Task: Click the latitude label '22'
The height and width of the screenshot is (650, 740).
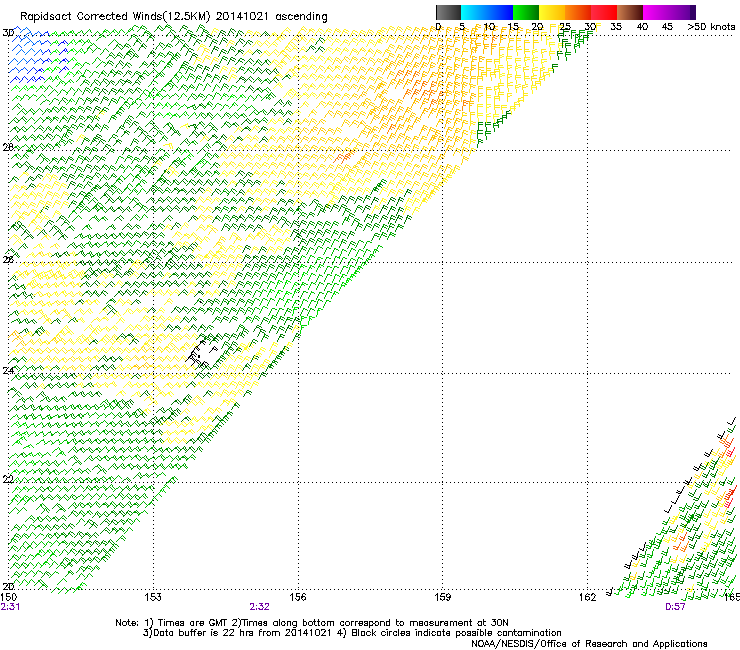Action: click(x=8, y=480)
